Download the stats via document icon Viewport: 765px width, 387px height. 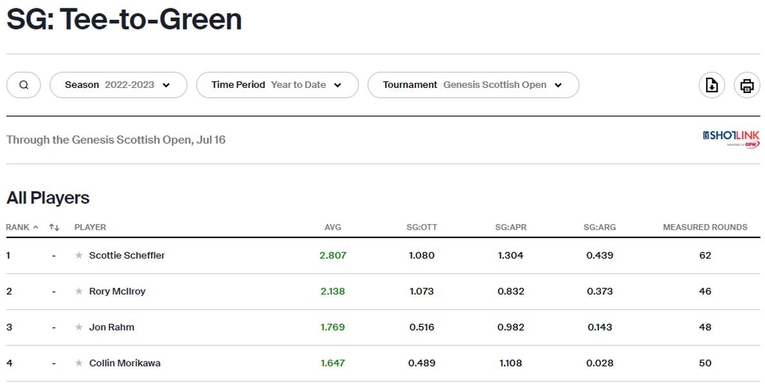712,85
